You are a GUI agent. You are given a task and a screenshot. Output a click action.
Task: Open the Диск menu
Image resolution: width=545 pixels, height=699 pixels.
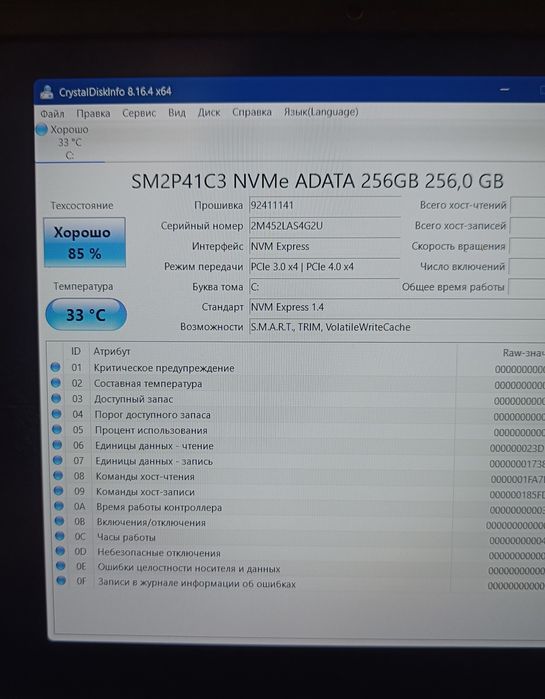coord(209,112)
